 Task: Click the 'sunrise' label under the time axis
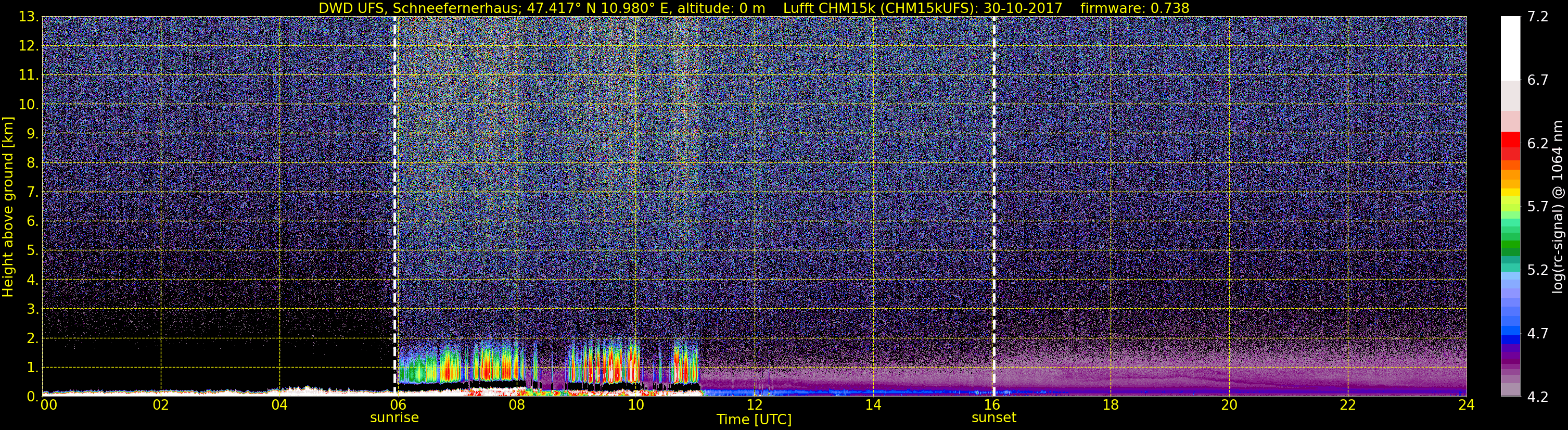pyautogui.click(x=394, y=418)
